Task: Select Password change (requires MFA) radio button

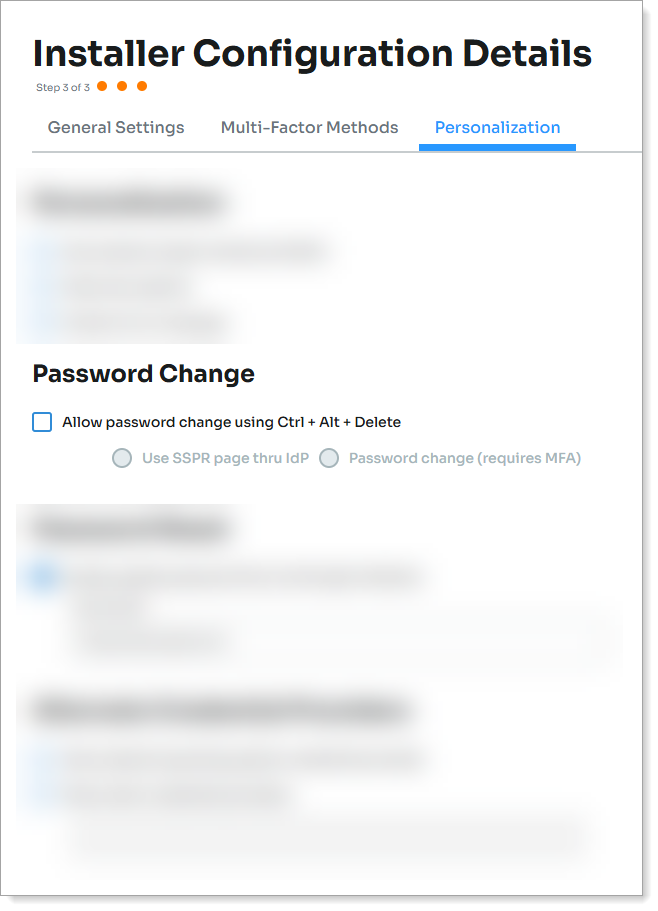Action: click(x=329, y=458)
